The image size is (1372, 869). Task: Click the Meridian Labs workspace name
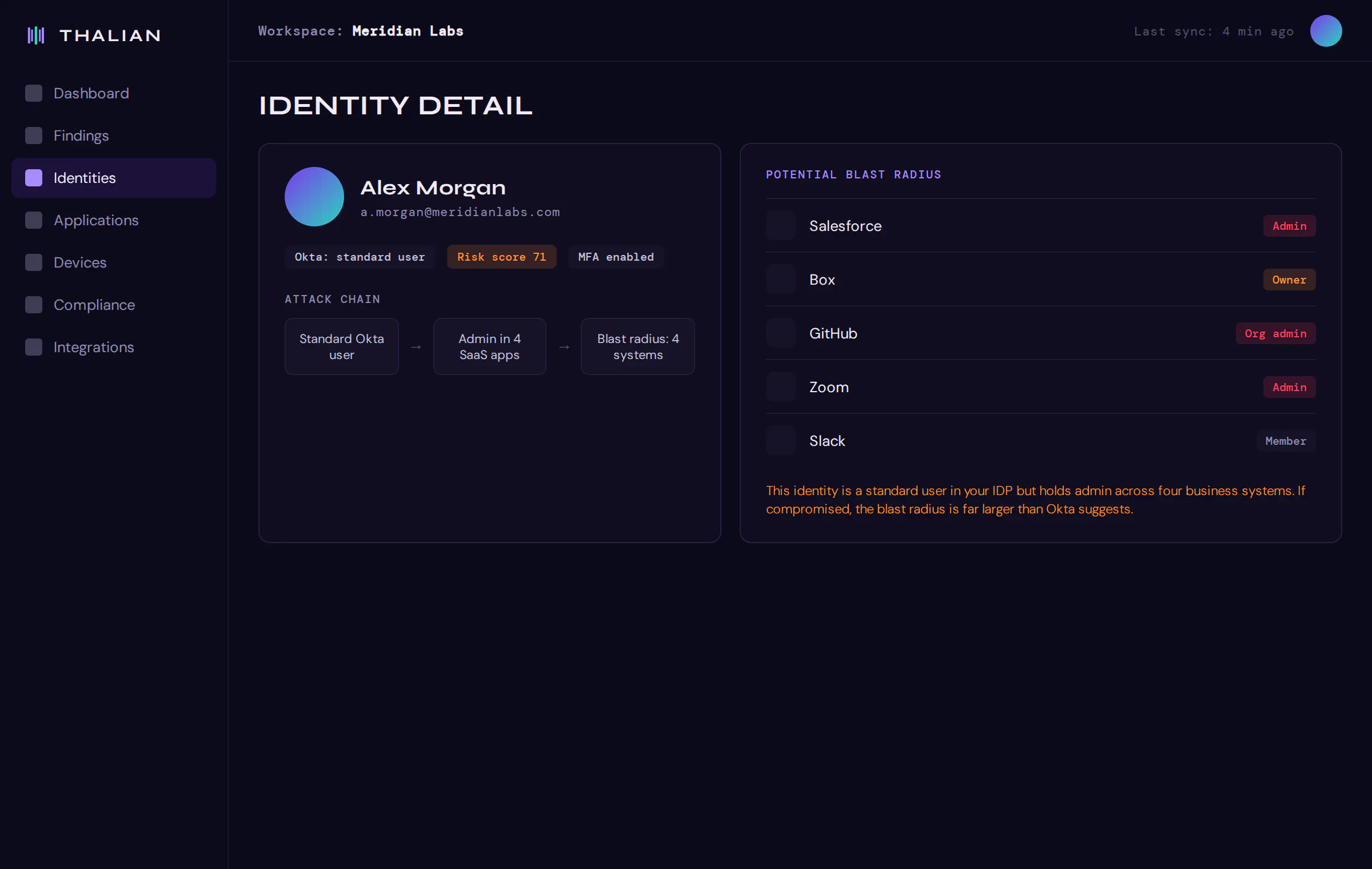(x=408, y=31)
